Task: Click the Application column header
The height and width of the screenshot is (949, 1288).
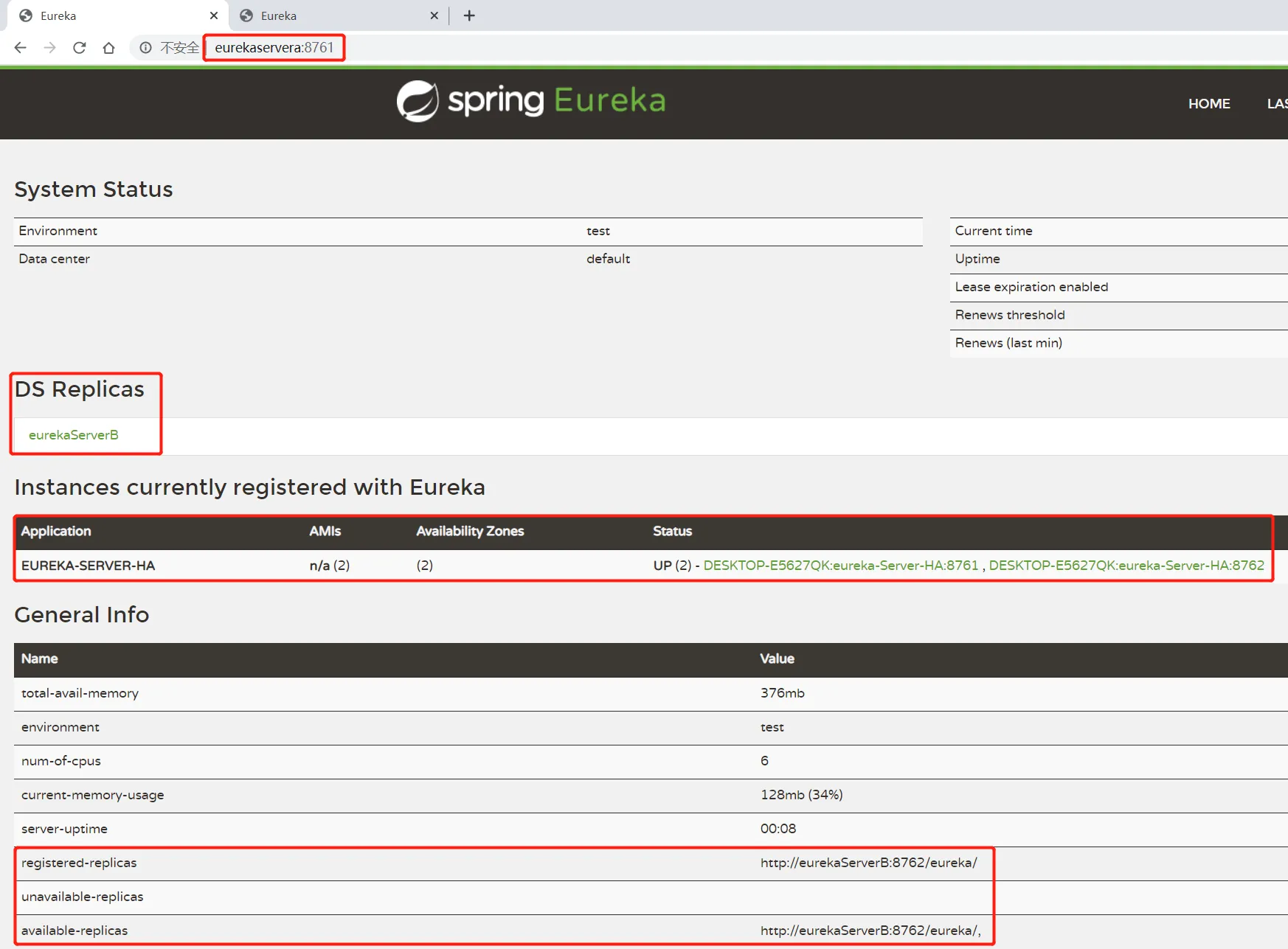Action: coord(56,531)
